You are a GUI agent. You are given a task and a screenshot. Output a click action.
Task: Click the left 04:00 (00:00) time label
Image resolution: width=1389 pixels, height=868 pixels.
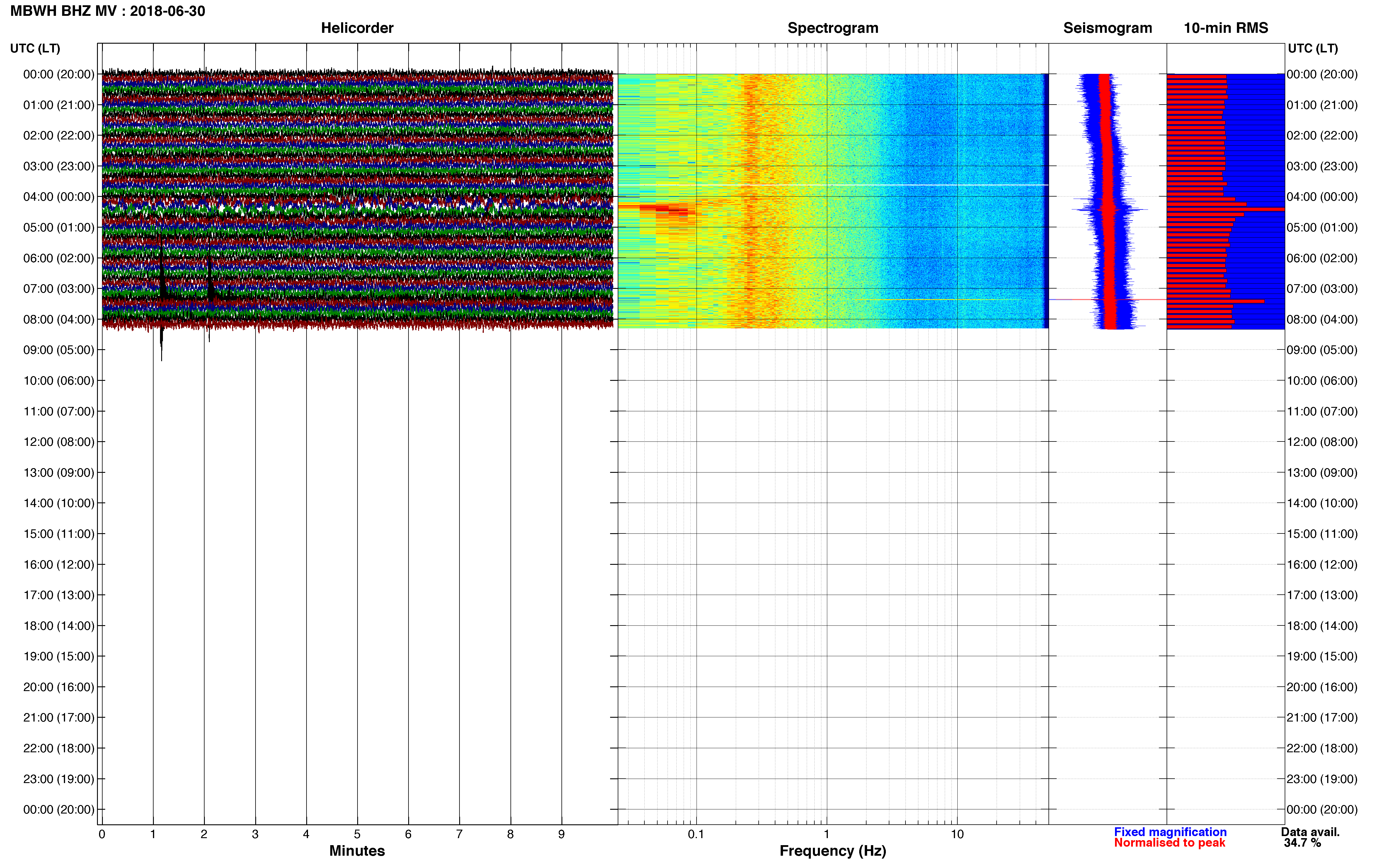click(59, 197)
